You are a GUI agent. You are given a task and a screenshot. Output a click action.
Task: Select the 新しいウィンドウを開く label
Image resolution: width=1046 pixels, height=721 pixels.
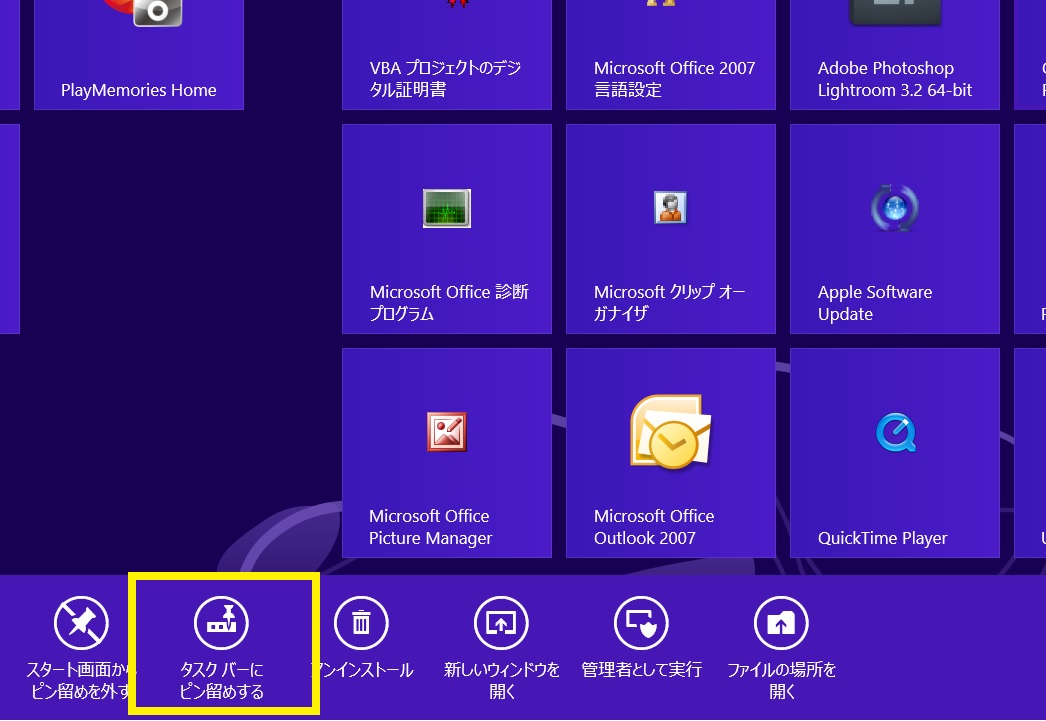click(502, 680)
